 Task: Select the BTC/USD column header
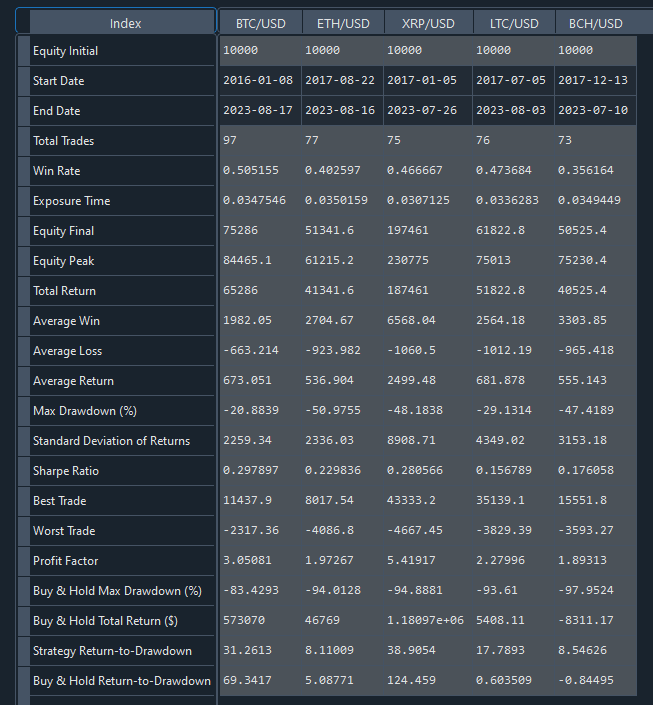tap(260, 23)
